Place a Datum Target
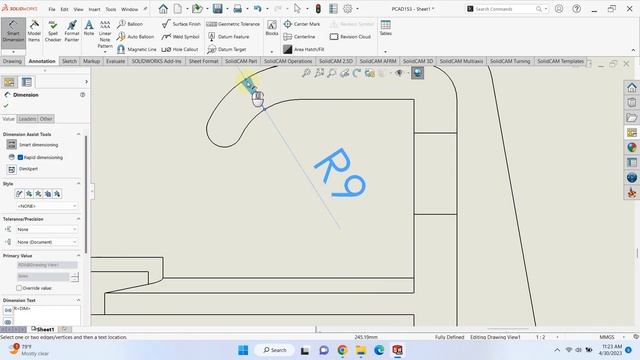The image size is (640, 360). point(227,49)
